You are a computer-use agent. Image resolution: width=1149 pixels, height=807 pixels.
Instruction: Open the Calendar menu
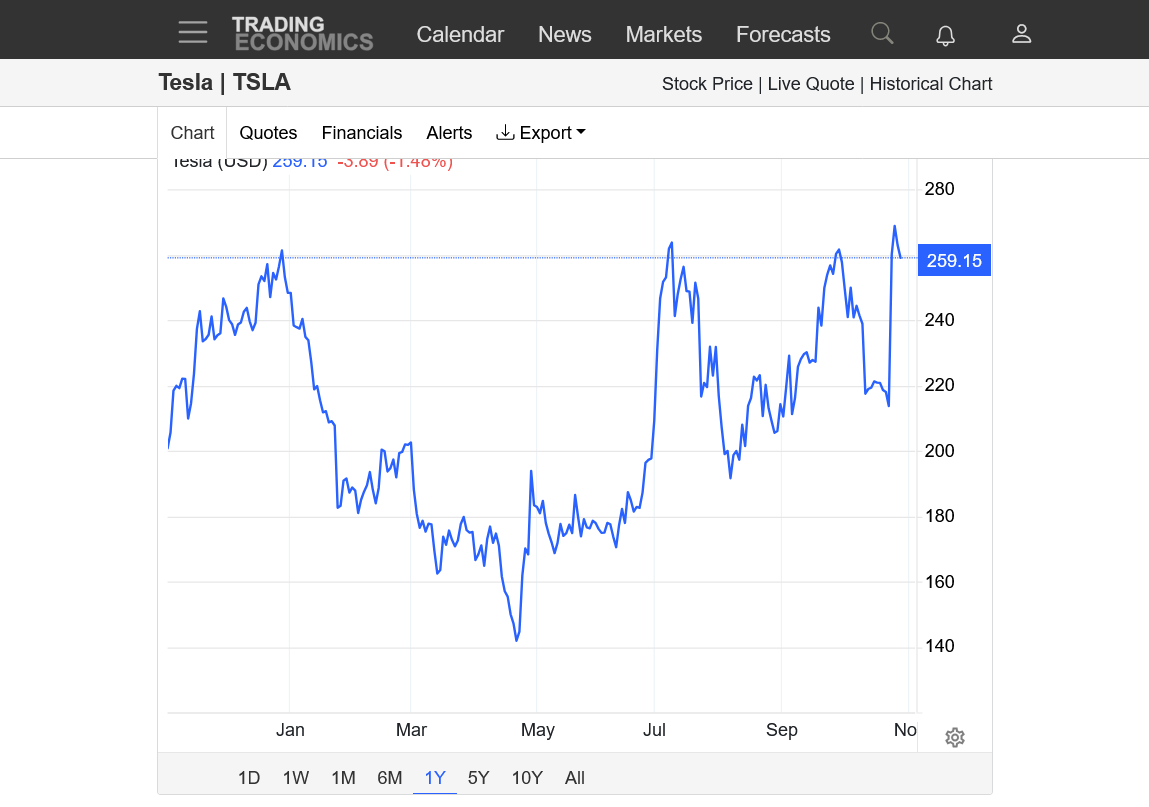[x=460, y=34]
